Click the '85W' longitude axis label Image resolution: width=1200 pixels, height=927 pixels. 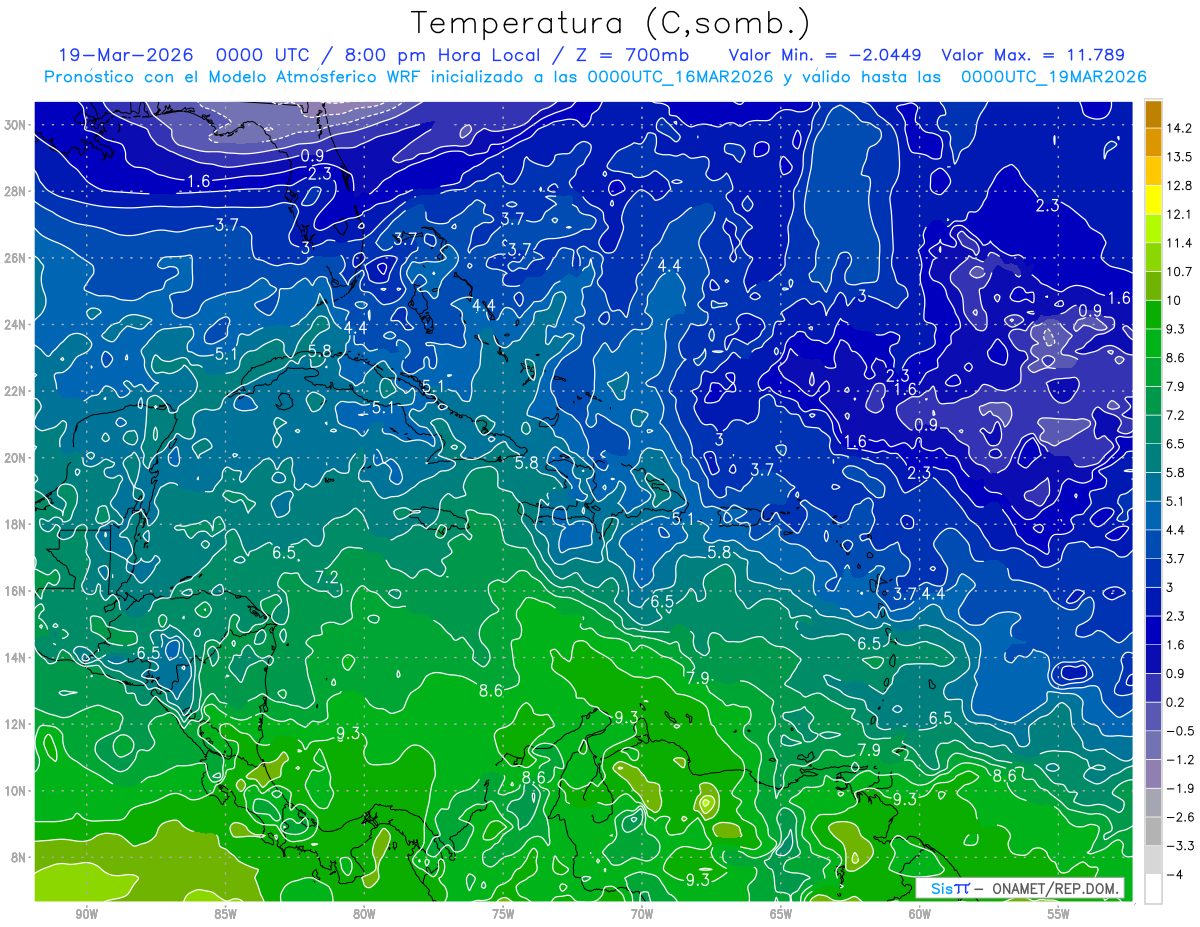pos(225,914)
